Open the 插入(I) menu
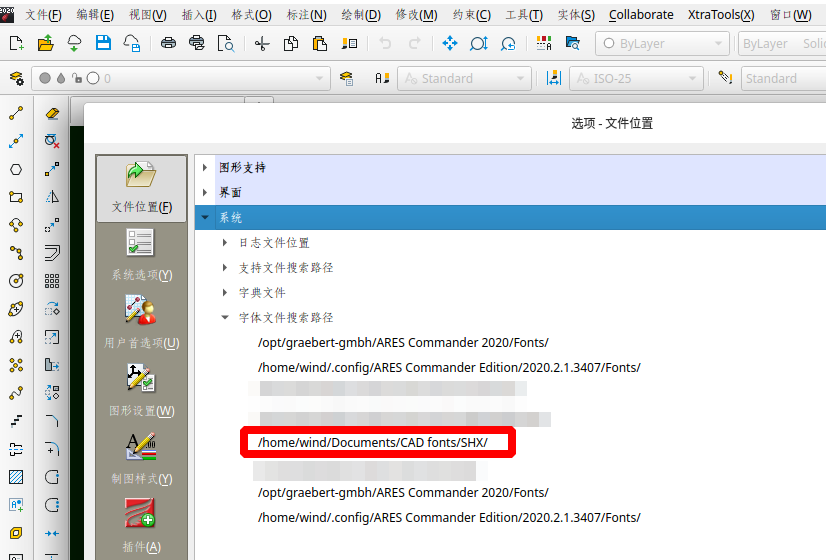This screenshot has width=826, height=560. point(199,15)
